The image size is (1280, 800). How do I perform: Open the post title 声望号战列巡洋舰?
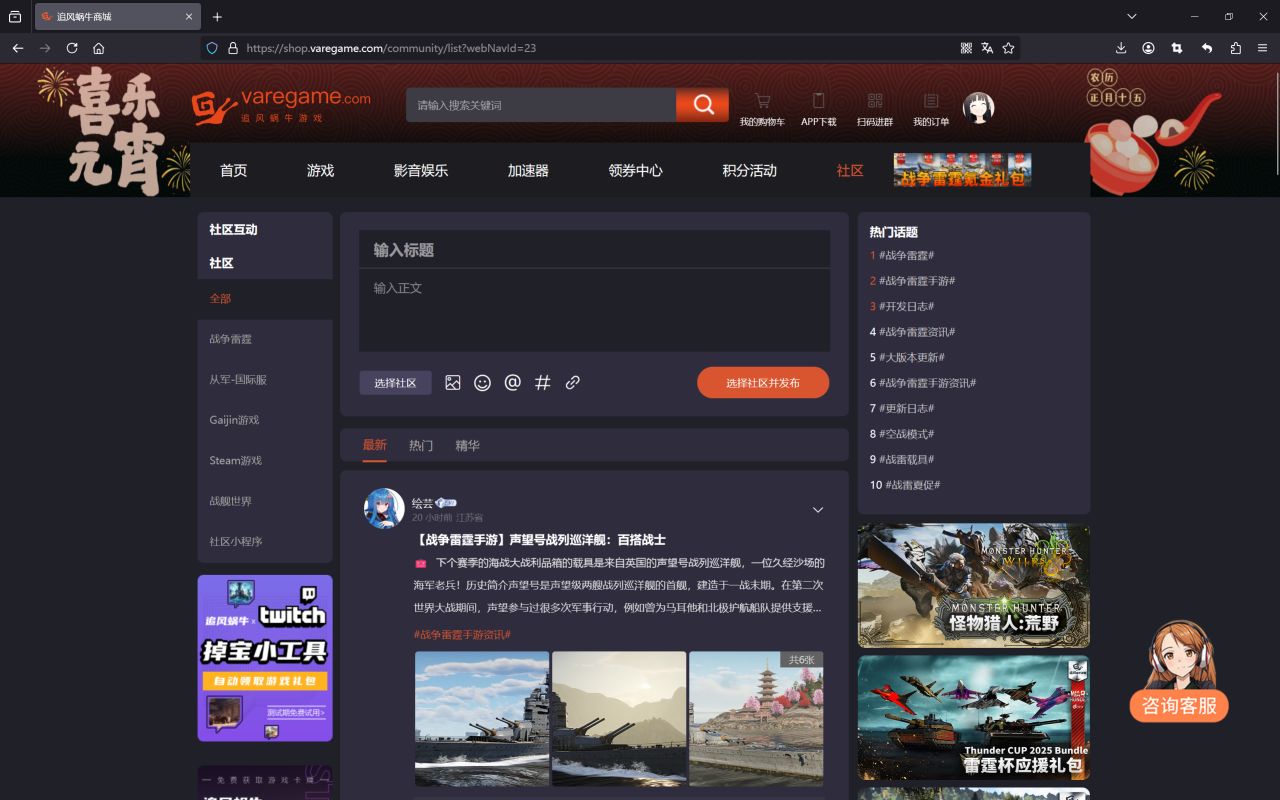click(539, 540)
